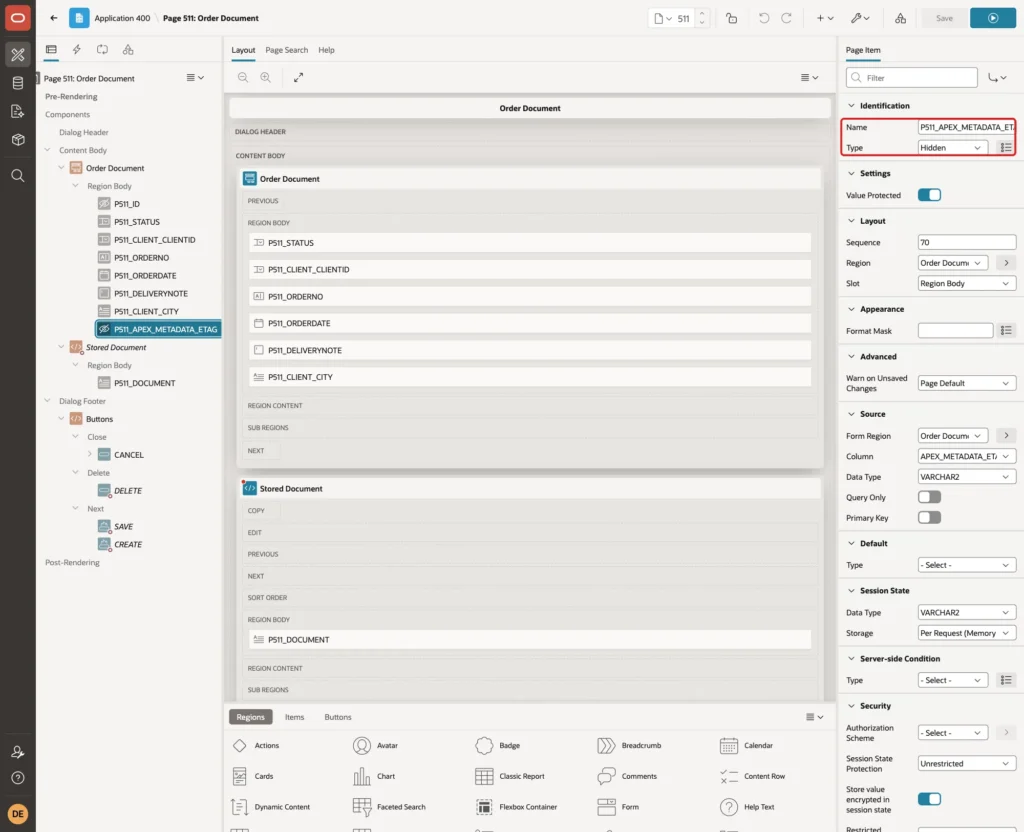The image size is (1024, 832).
Task: Click the DE user avatar
Action: (18, 814)
